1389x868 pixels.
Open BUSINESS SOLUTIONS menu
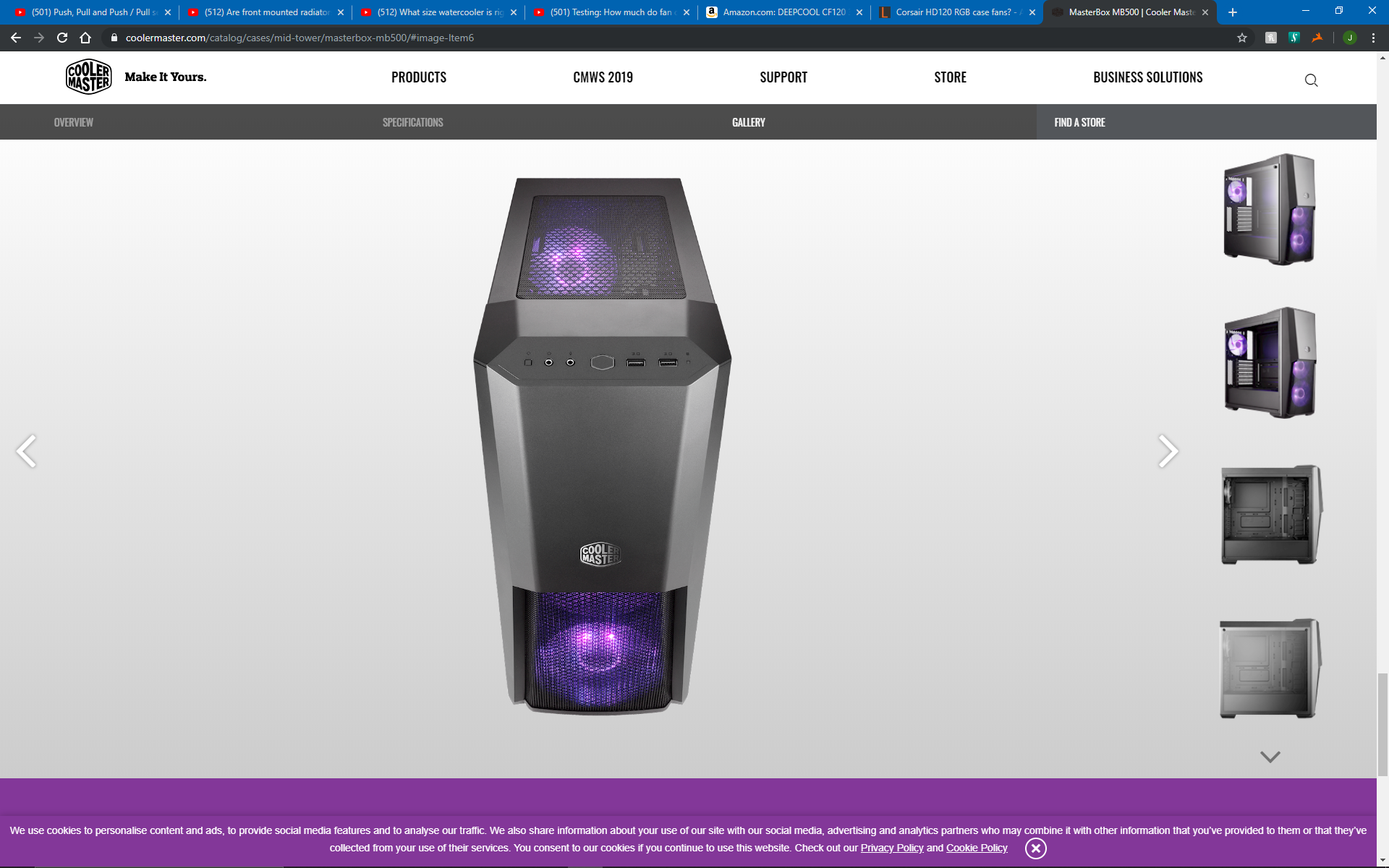(x=1148, y=77)
